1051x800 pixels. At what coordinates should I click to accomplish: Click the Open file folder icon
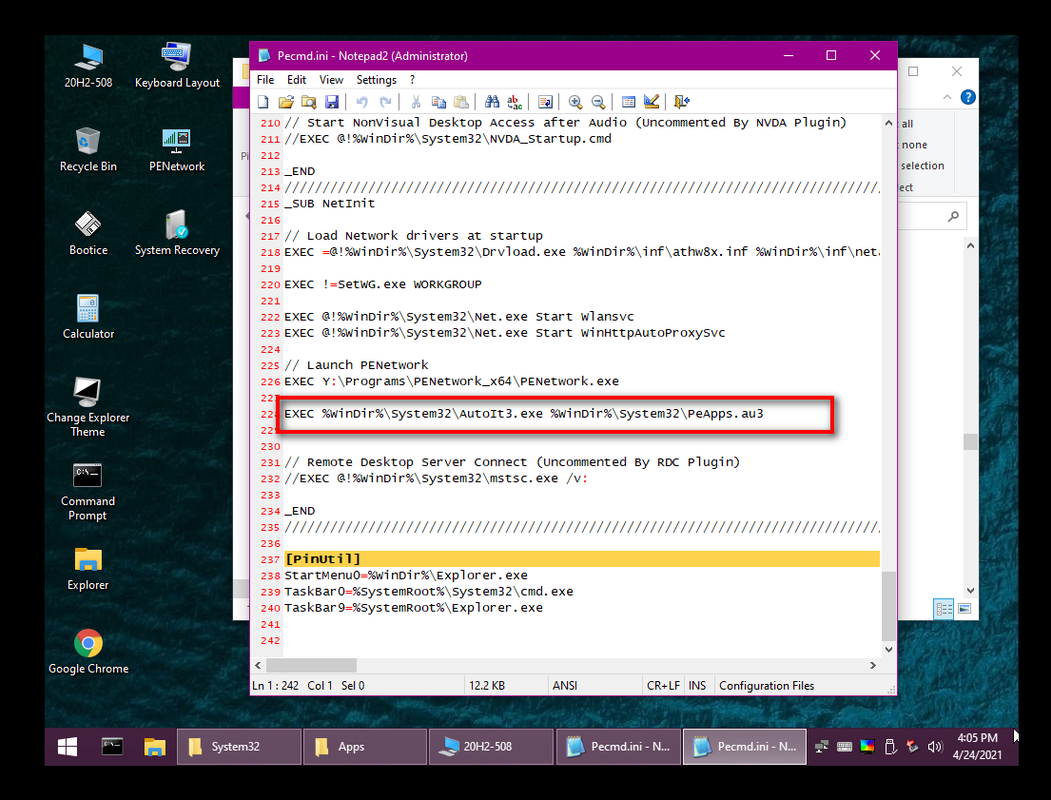286,102
